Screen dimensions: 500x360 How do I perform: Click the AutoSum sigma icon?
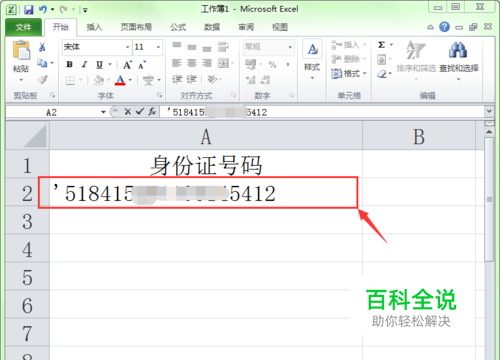click(x=382, y=45)
